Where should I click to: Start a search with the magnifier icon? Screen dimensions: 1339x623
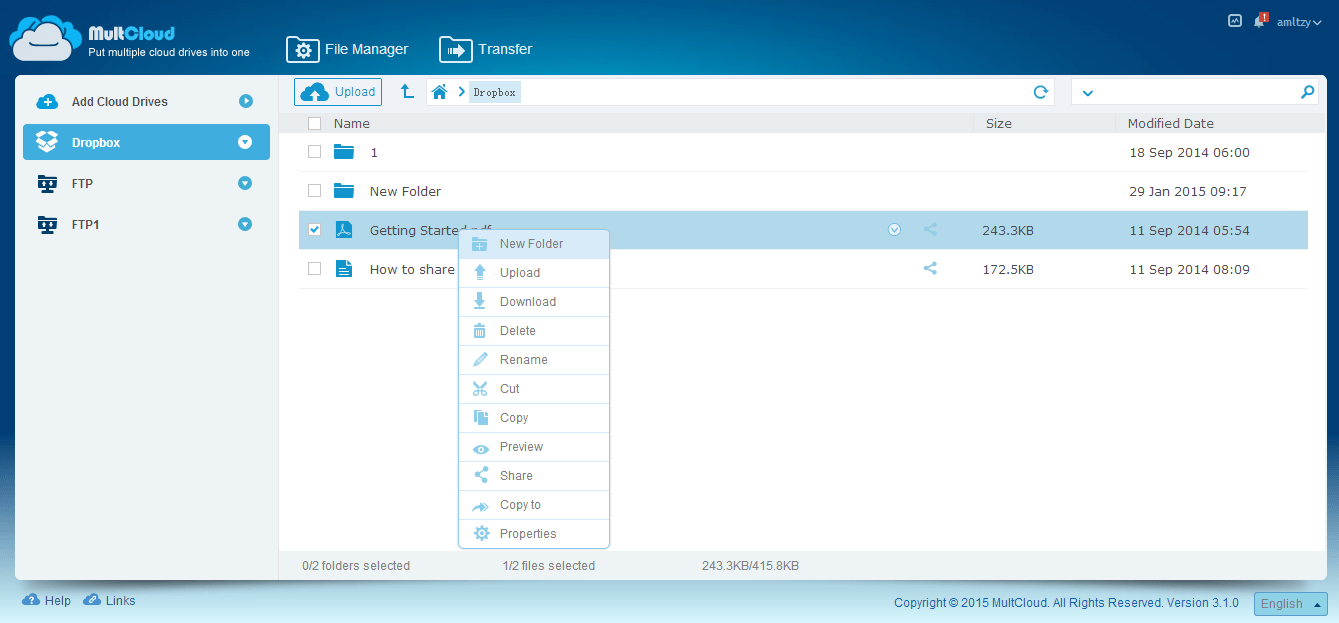click(x=1307, y=91)
